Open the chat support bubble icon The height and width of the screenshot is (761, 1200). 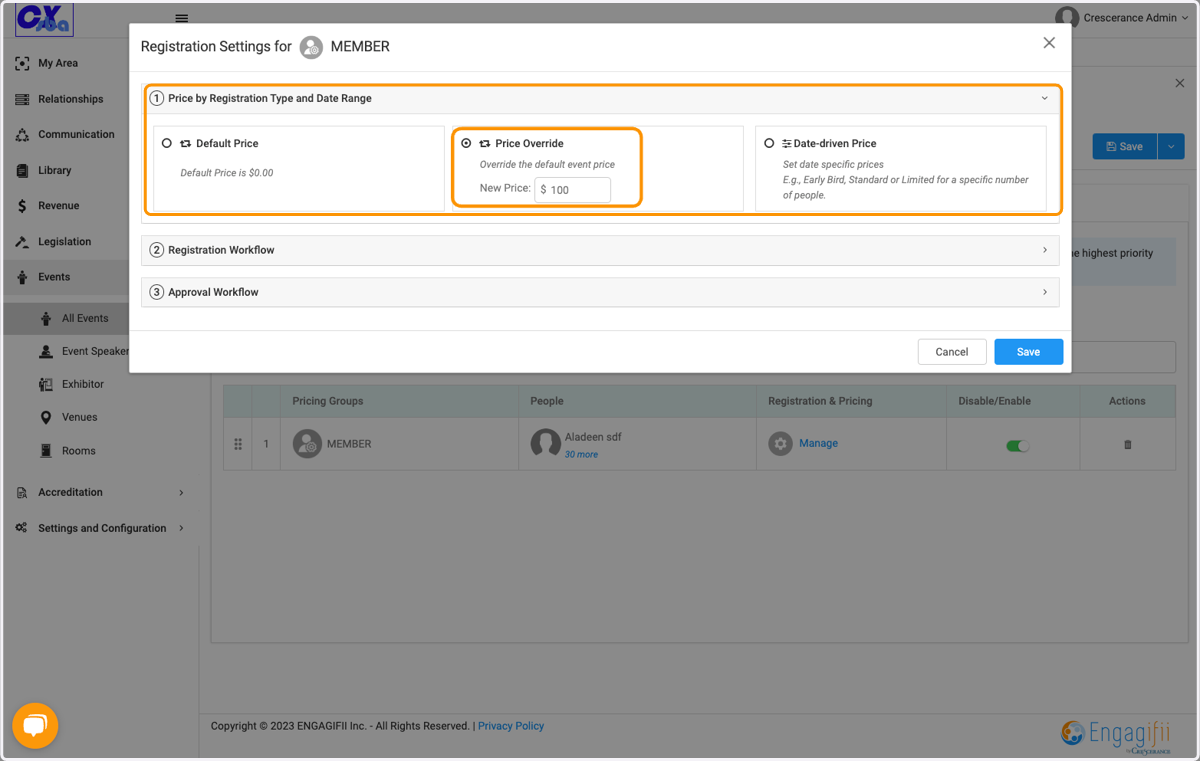tap(35, 726)
